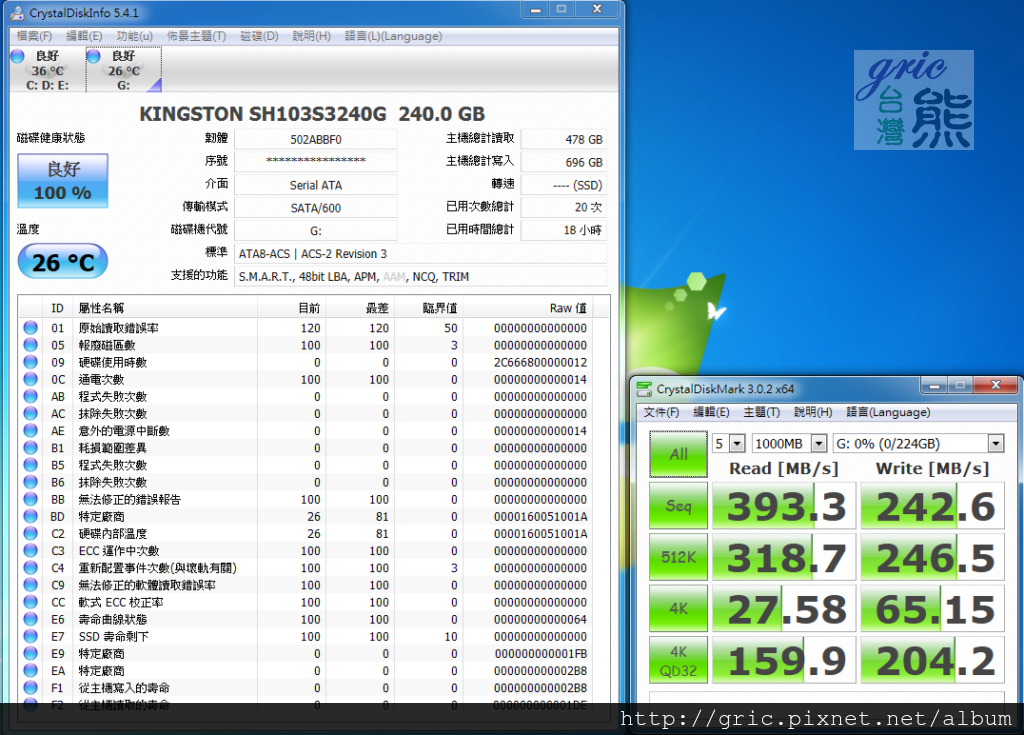Click the status icon for the B5 row

pyautogui.click(x=30, y=465)
